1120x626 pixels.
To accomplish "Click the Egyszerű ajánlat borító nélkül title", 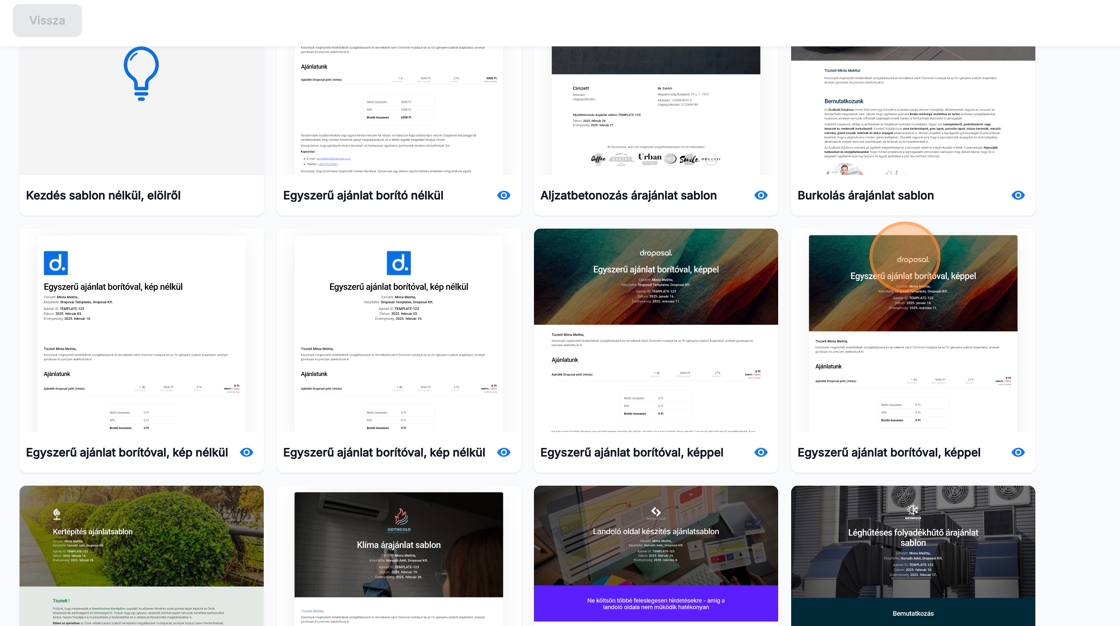I will click(x=363, y=195).
